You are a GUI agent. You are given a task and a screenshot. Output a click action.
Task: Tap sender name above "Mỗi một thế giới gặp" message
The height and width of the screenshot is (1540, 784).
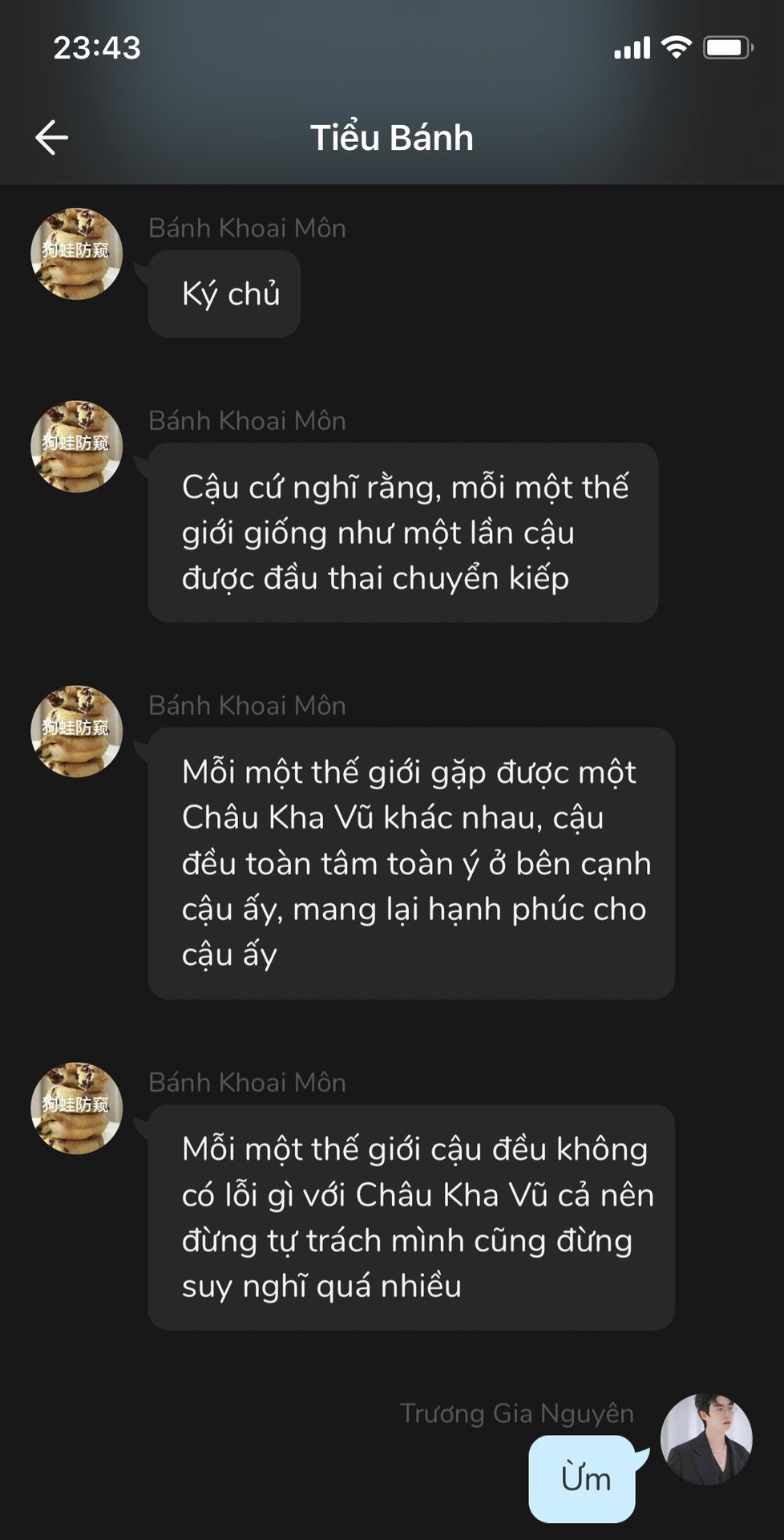pyautogui.click(x=247, y=705)
